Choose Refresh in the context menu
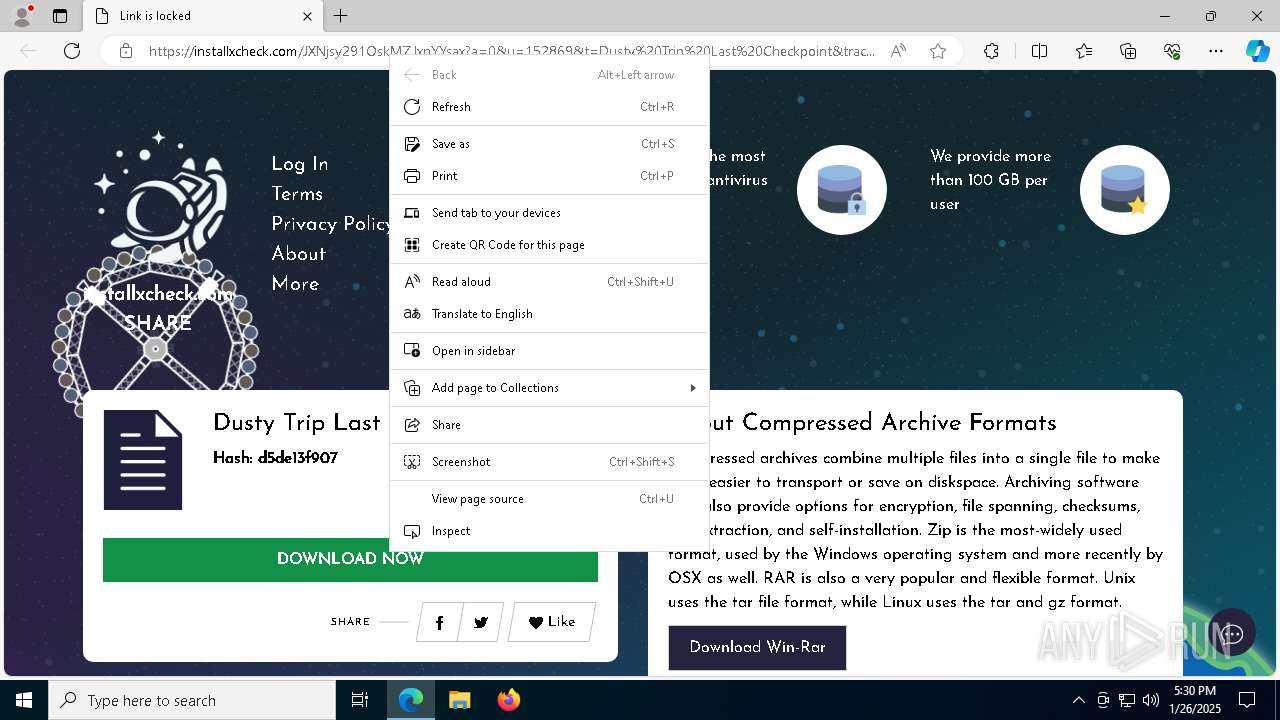 coord(549,107)
